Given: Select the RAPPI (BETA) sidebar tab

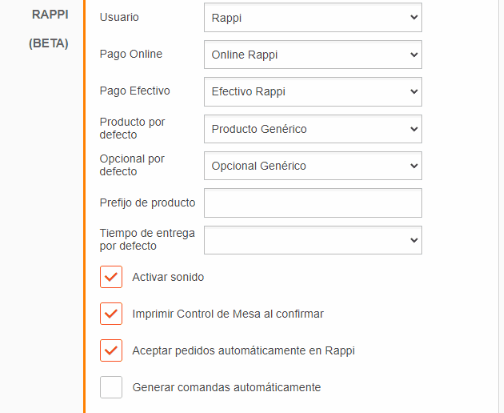Looking at the screenshot, I should click(x=49, y=29).
